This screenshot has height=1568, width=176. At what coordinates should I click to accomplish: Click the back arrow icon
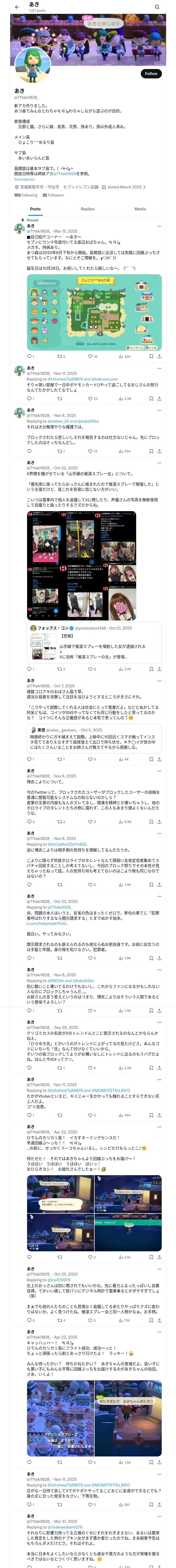17,7
